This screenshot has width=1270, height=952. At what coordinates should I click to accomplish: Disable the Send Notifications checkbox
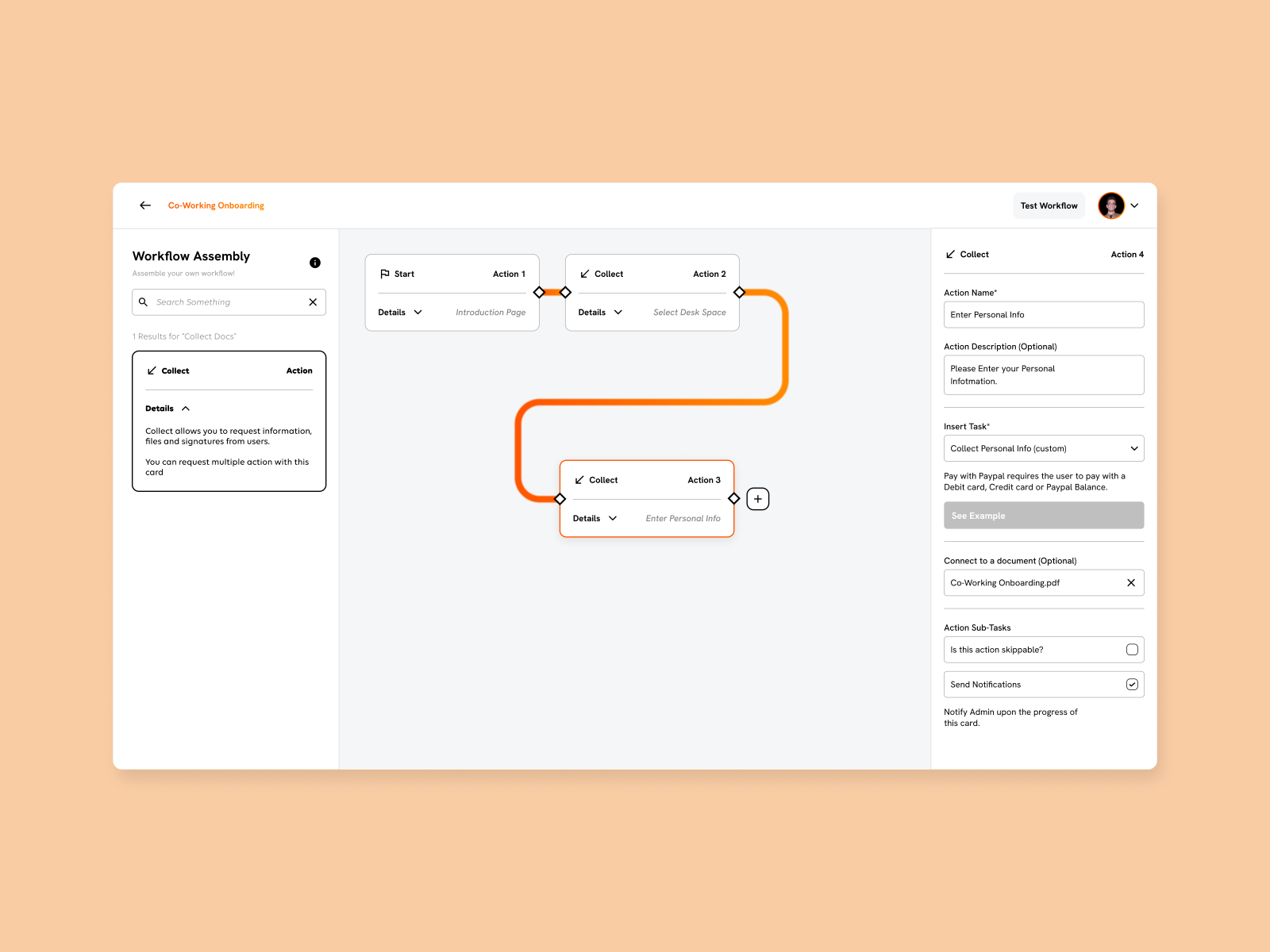click(x=1132, y=684)
